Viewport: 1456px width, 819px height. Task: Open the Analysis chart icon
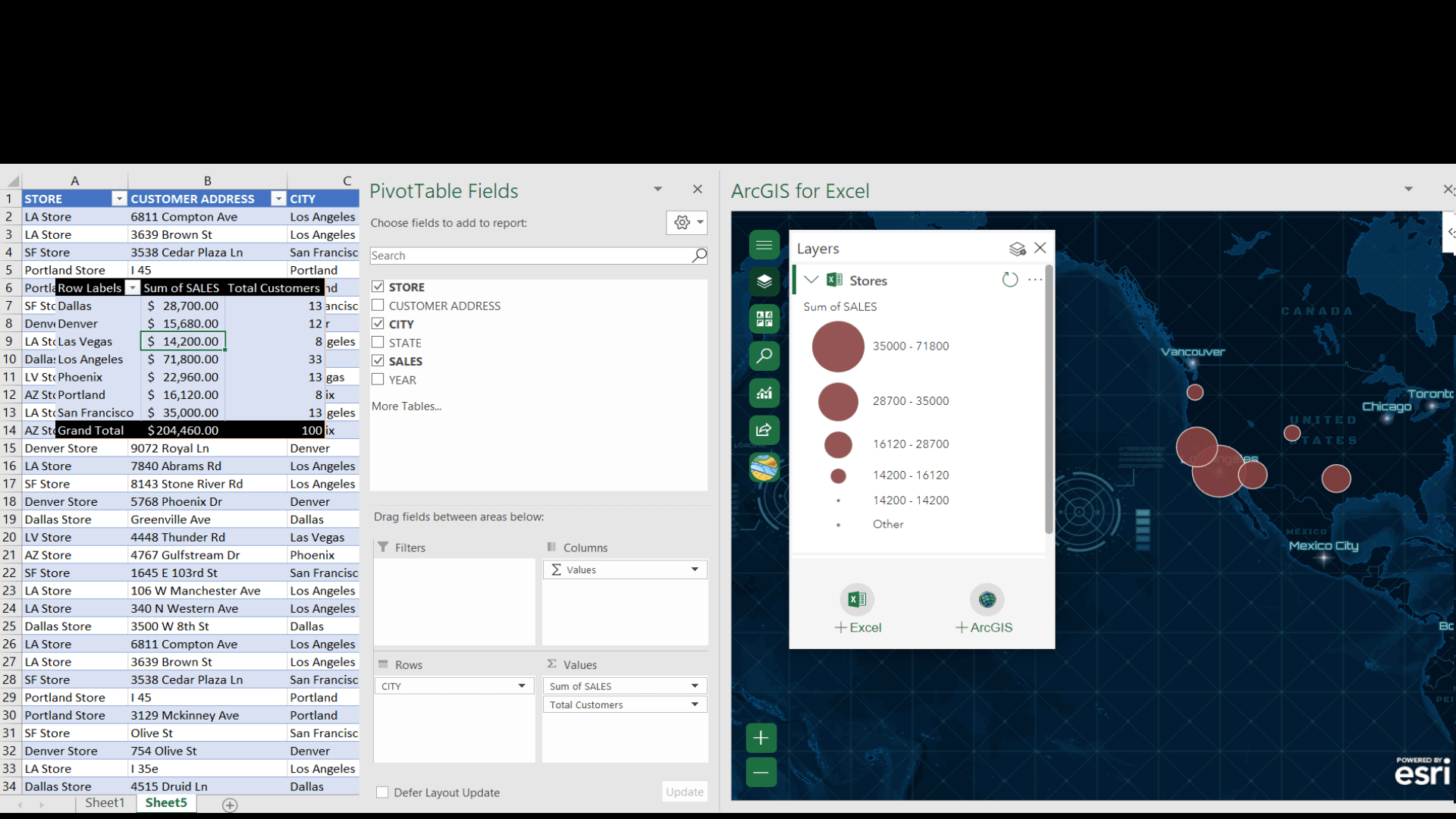(764, 393)
